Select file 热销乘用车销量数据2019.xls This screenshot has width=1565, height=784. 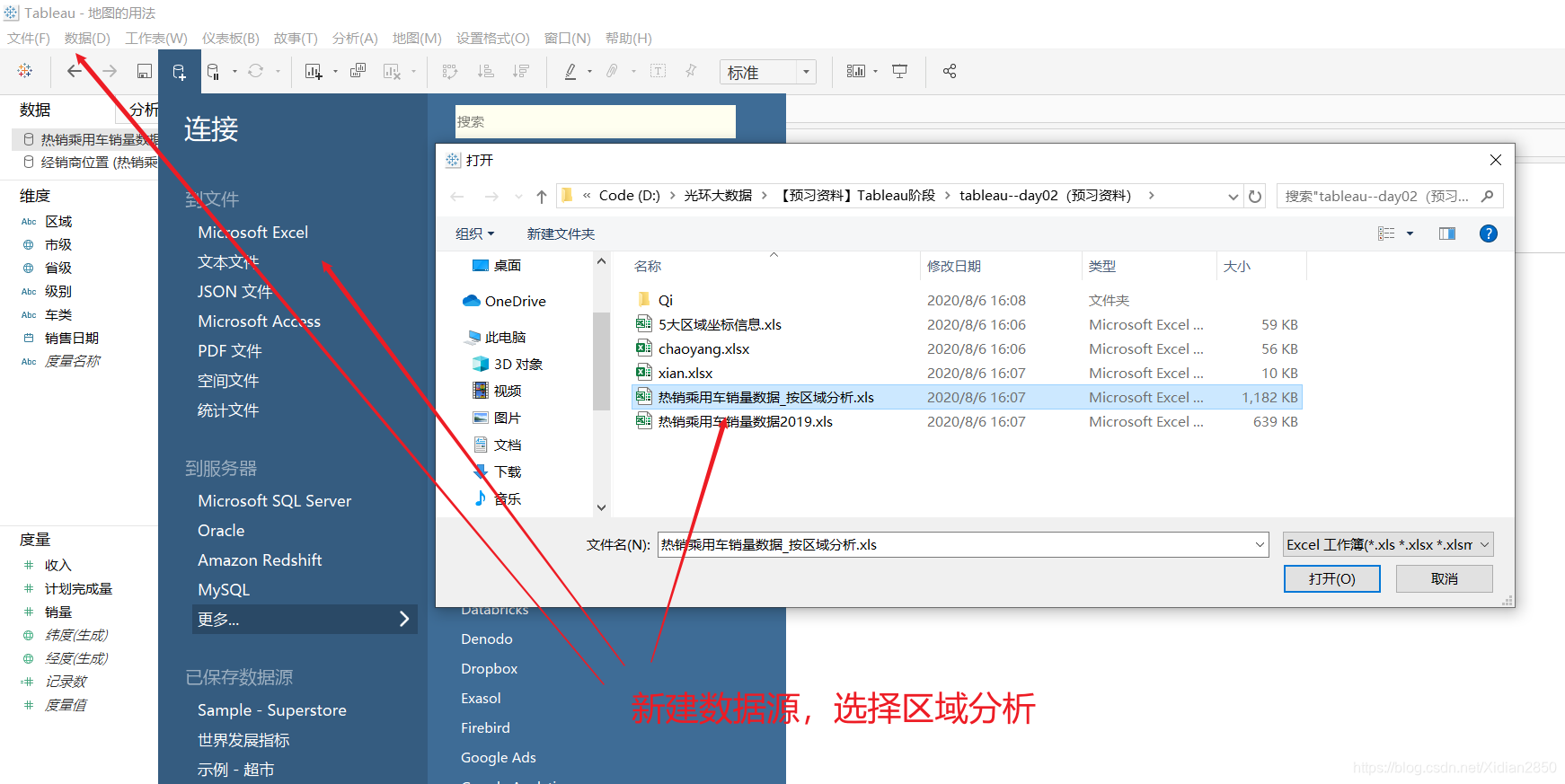point(745,421)
